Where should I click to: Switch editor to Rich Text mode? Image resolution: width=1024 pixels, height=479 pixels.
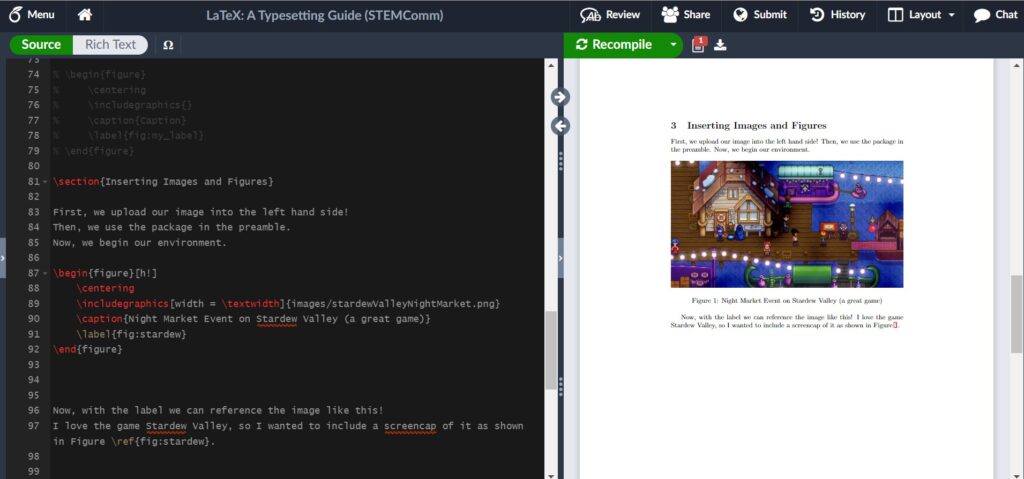[110, 45]
